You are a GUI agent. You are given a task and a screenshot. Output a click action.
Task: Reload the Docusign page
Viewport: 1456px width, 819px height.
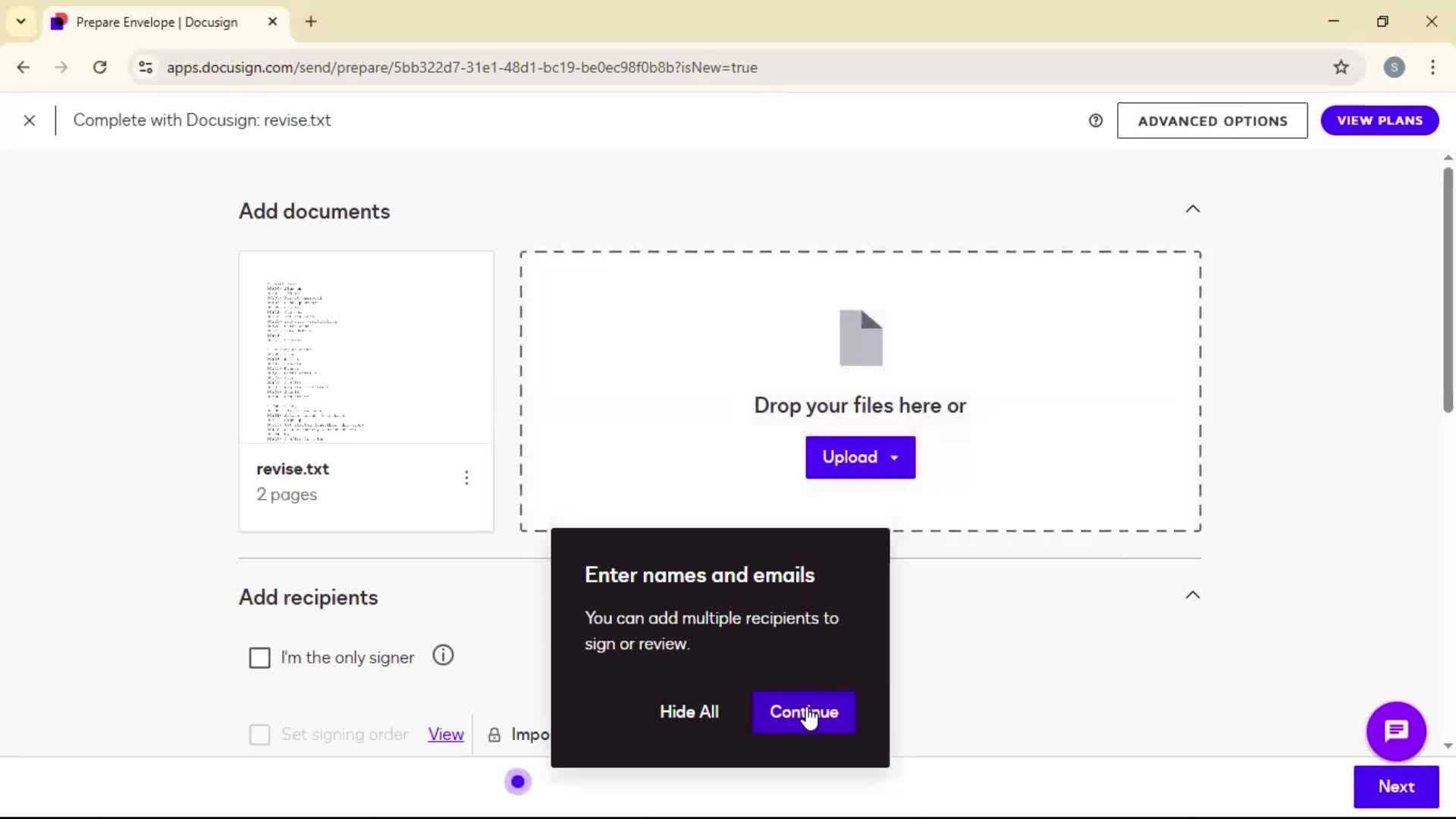(x=99, y=67)
